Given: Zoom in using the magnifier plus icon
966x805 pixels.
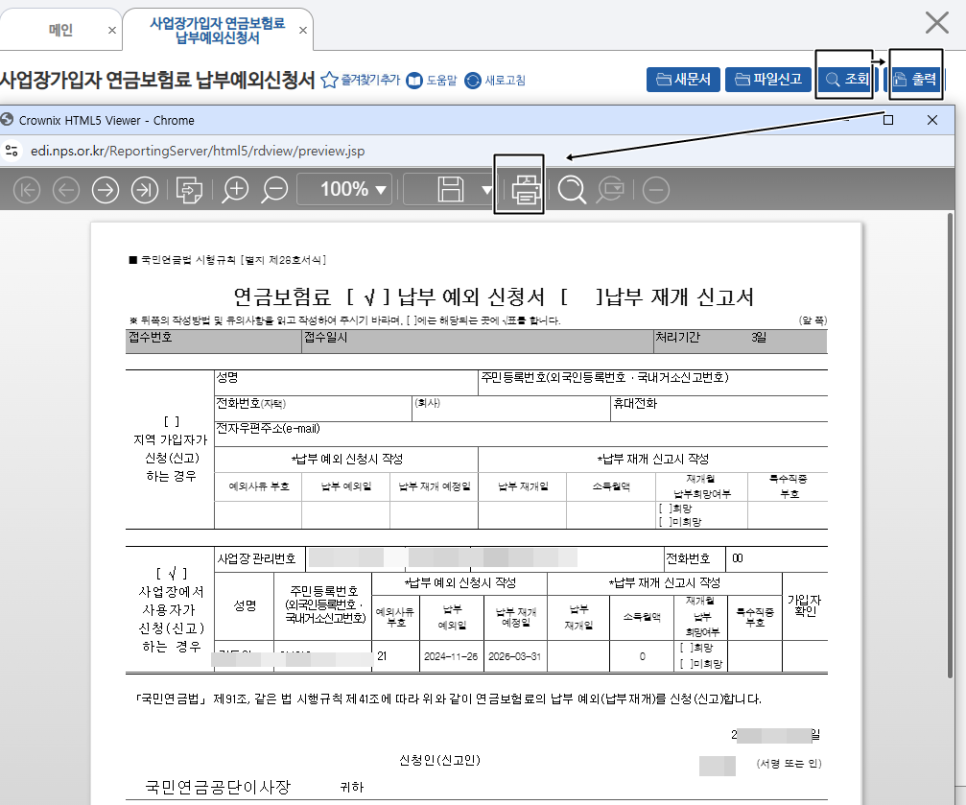Looking at the screenshot, I should (235, 189).
